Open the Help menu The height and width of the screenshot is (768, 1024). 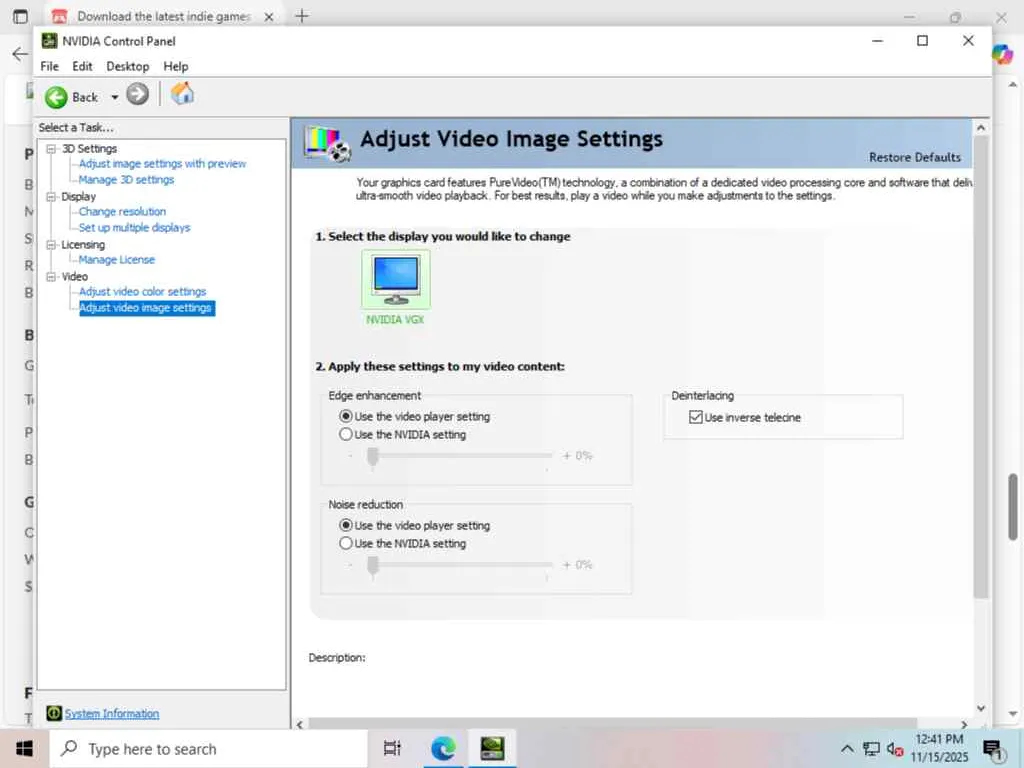pyautogui.click(x=176, y=66)
